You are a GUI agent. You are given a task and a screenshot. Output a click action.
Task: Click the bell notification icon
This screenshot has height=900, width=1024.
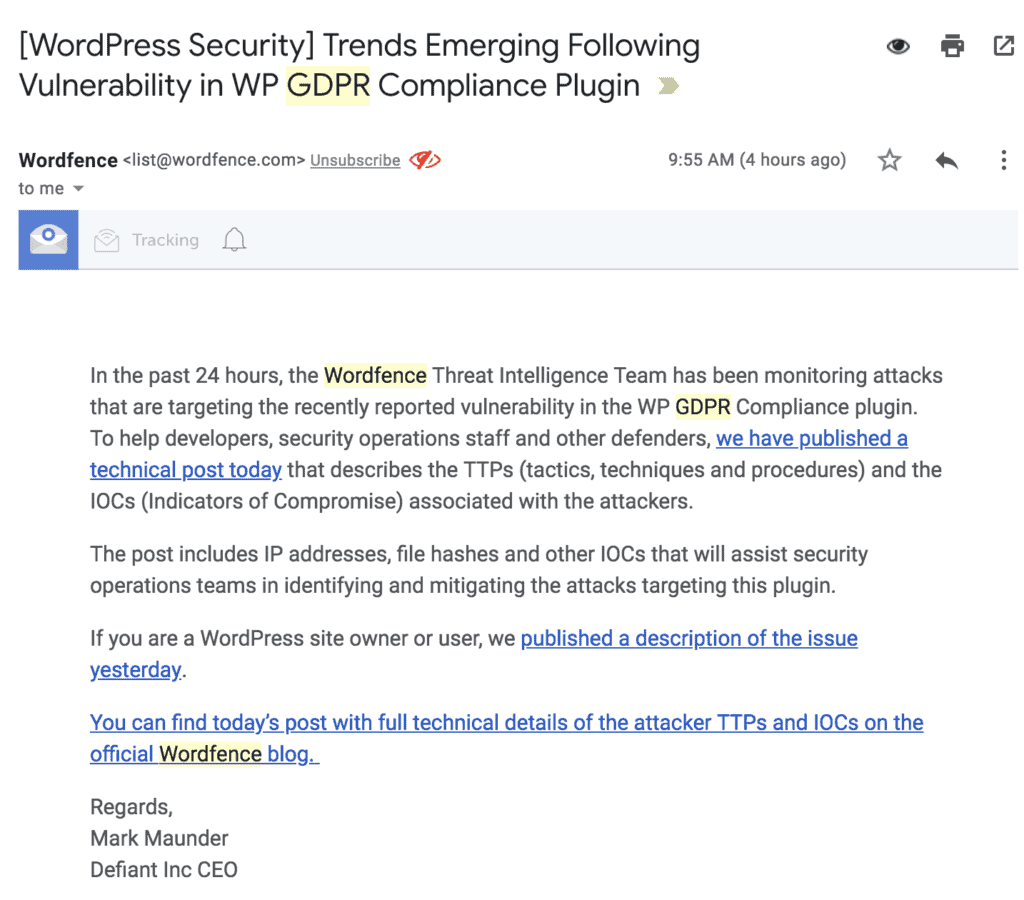234,239
